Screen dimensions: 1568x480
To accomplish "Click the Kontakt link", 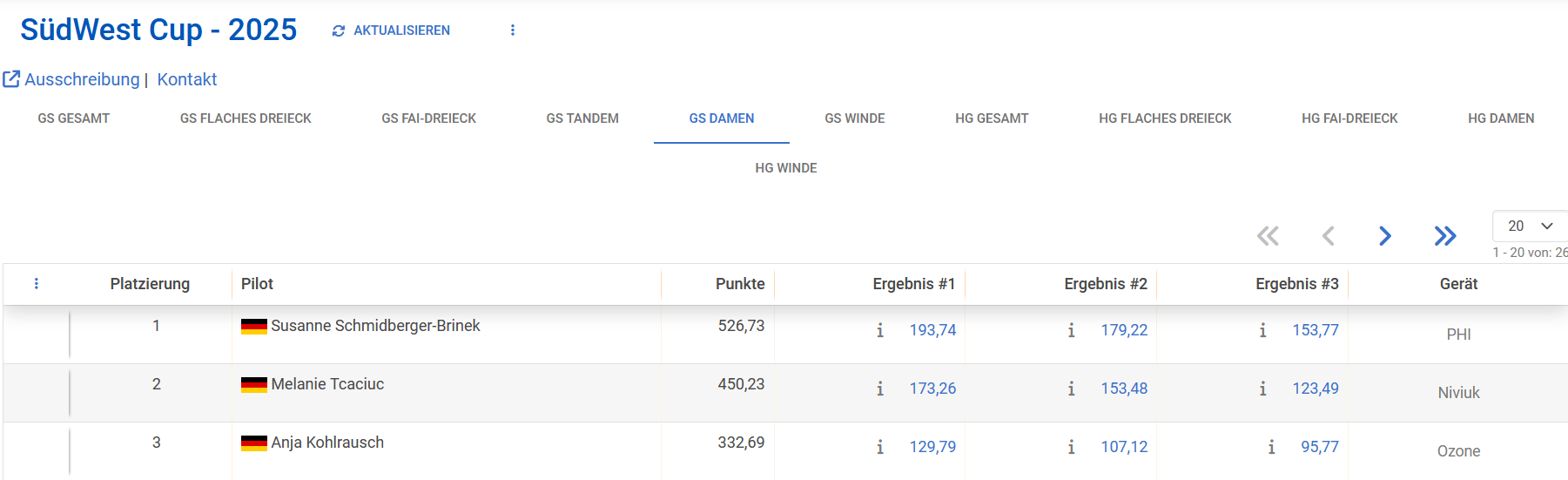I will point(187,79).
